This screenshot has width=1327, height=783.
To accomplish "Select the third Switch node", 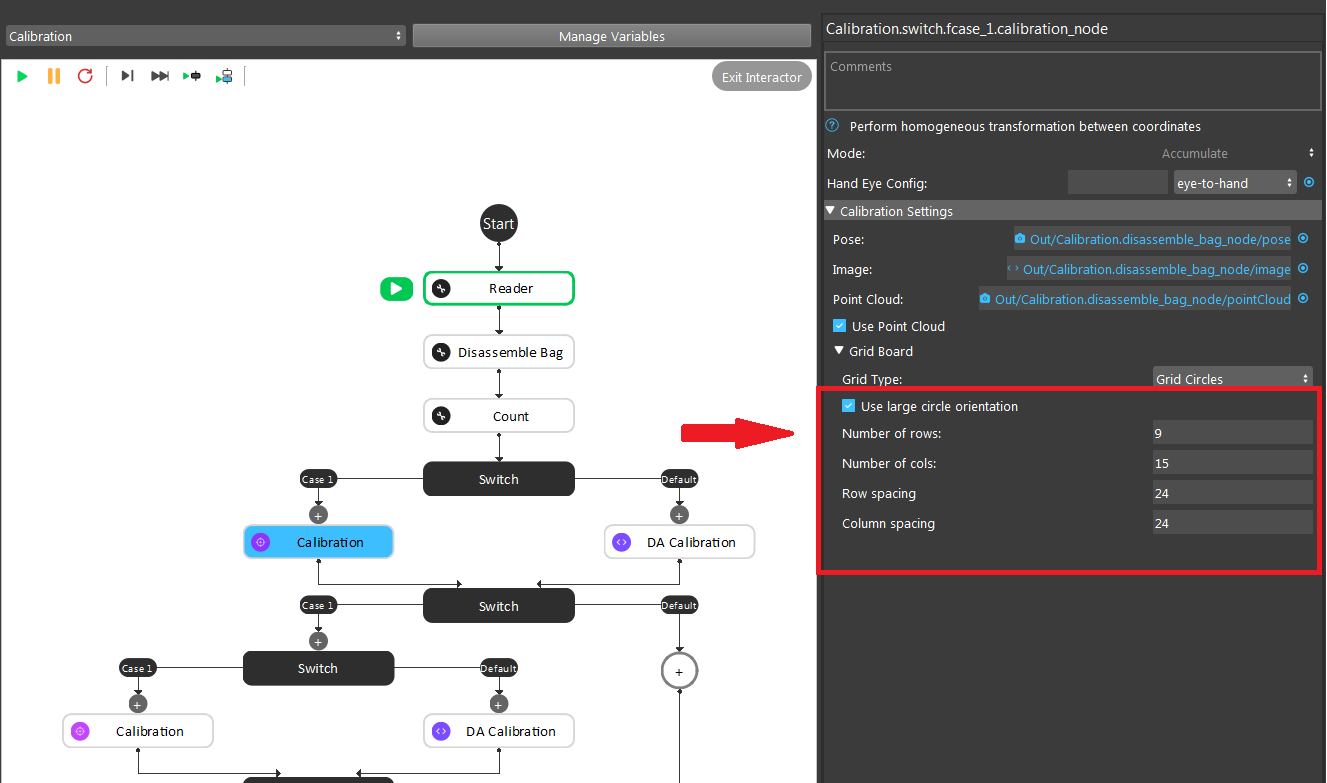I will click(318, 668).
